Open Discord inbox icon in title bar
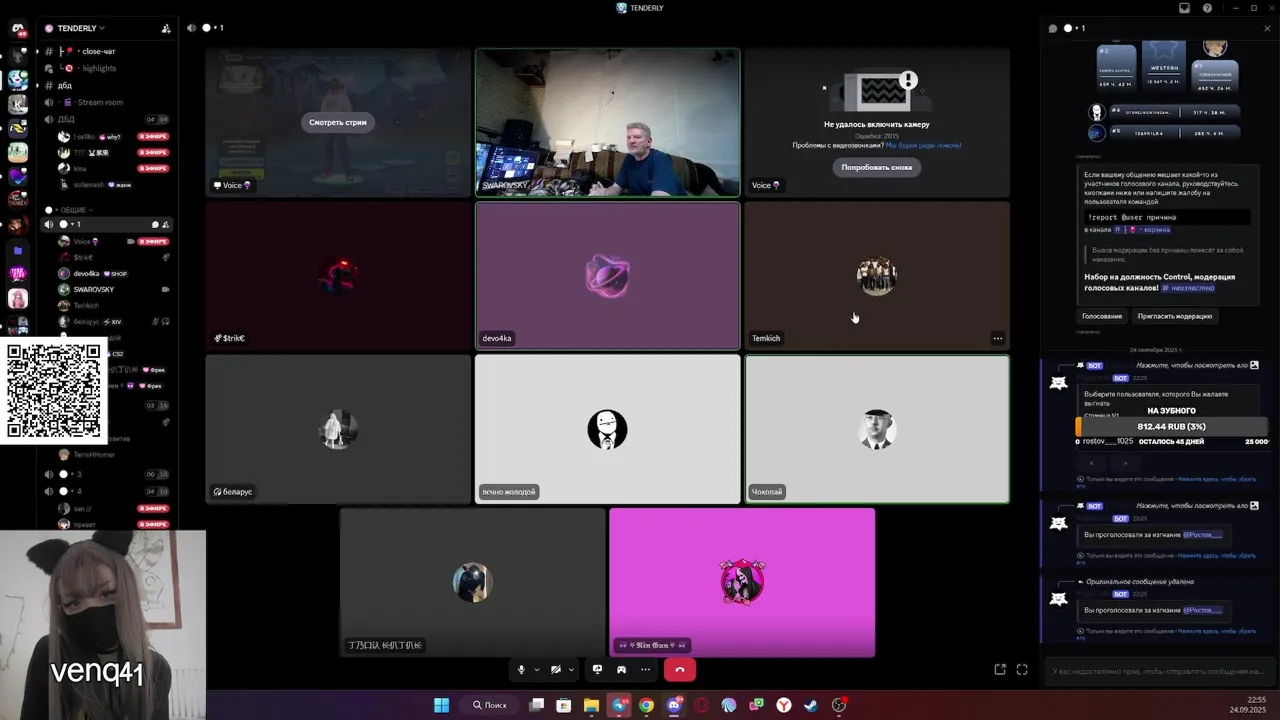Viewport: 1280px width, 720px height. click(1185, 8)
